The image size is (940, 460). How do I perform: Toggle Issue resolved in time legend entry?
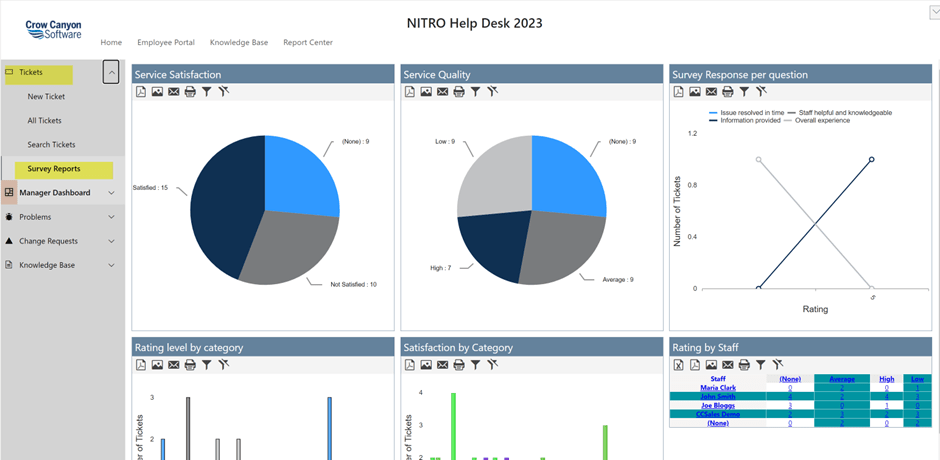click(746, 113)
